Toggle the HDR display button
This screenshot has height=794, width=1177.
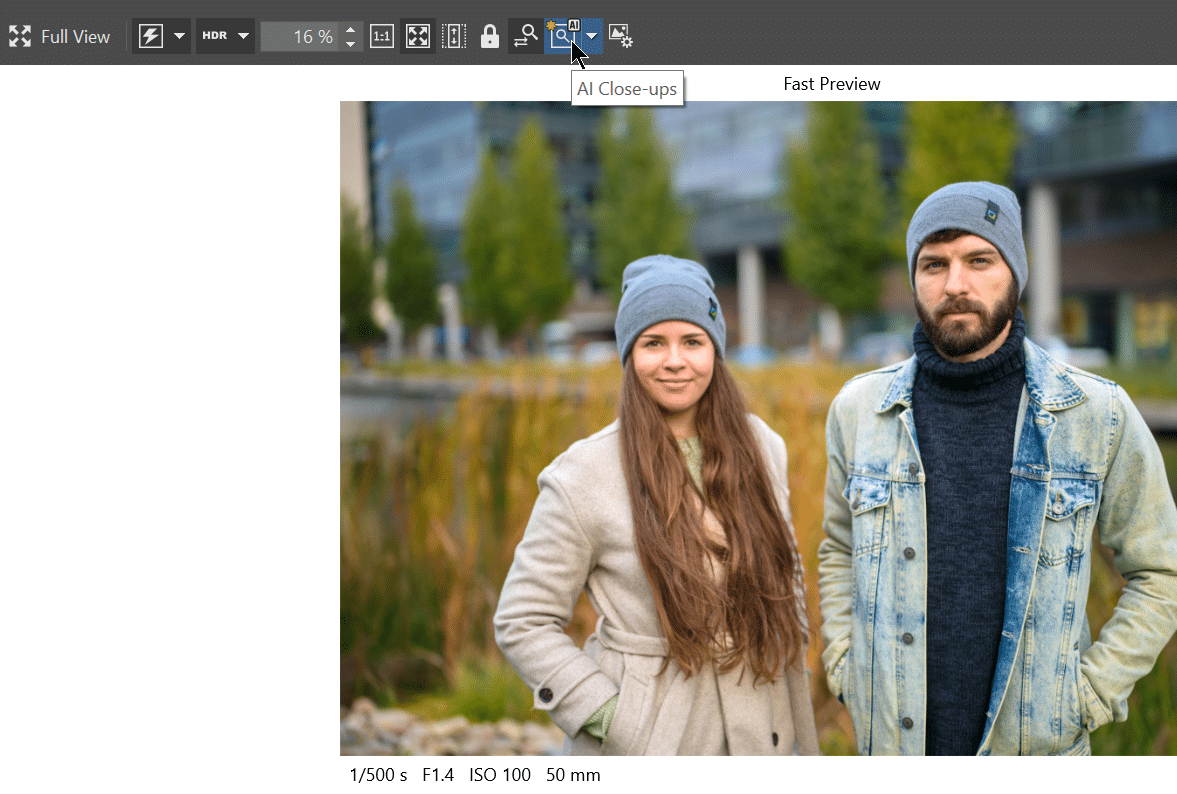tap(214, 37)
